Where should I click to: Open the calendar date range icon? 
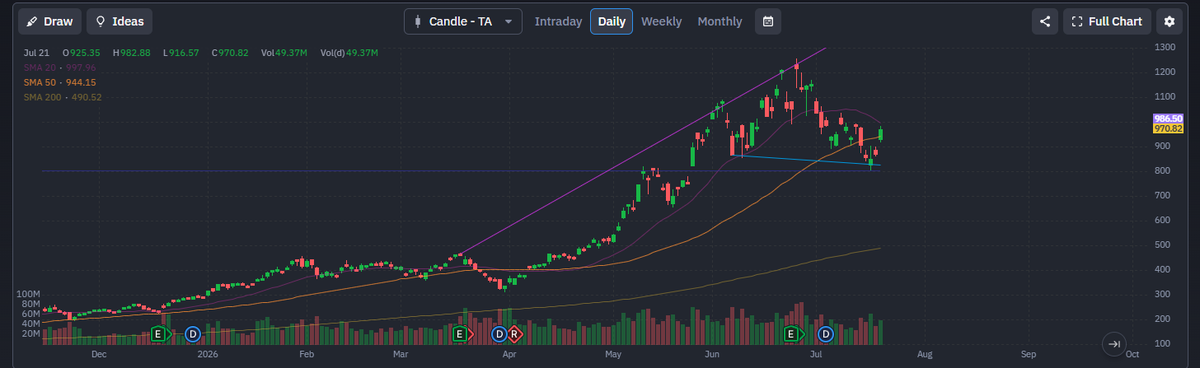[767, 21]
